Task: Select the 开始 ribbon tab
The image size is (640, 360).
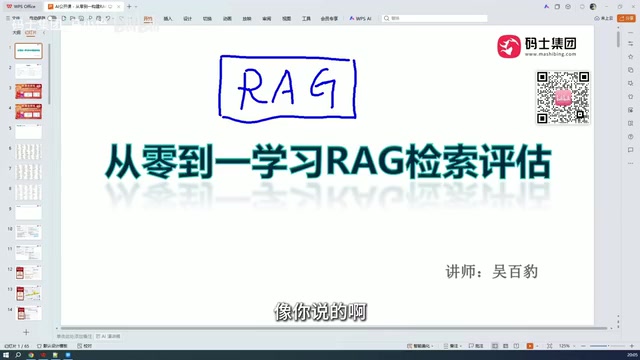Action: [x=148, y=18]
